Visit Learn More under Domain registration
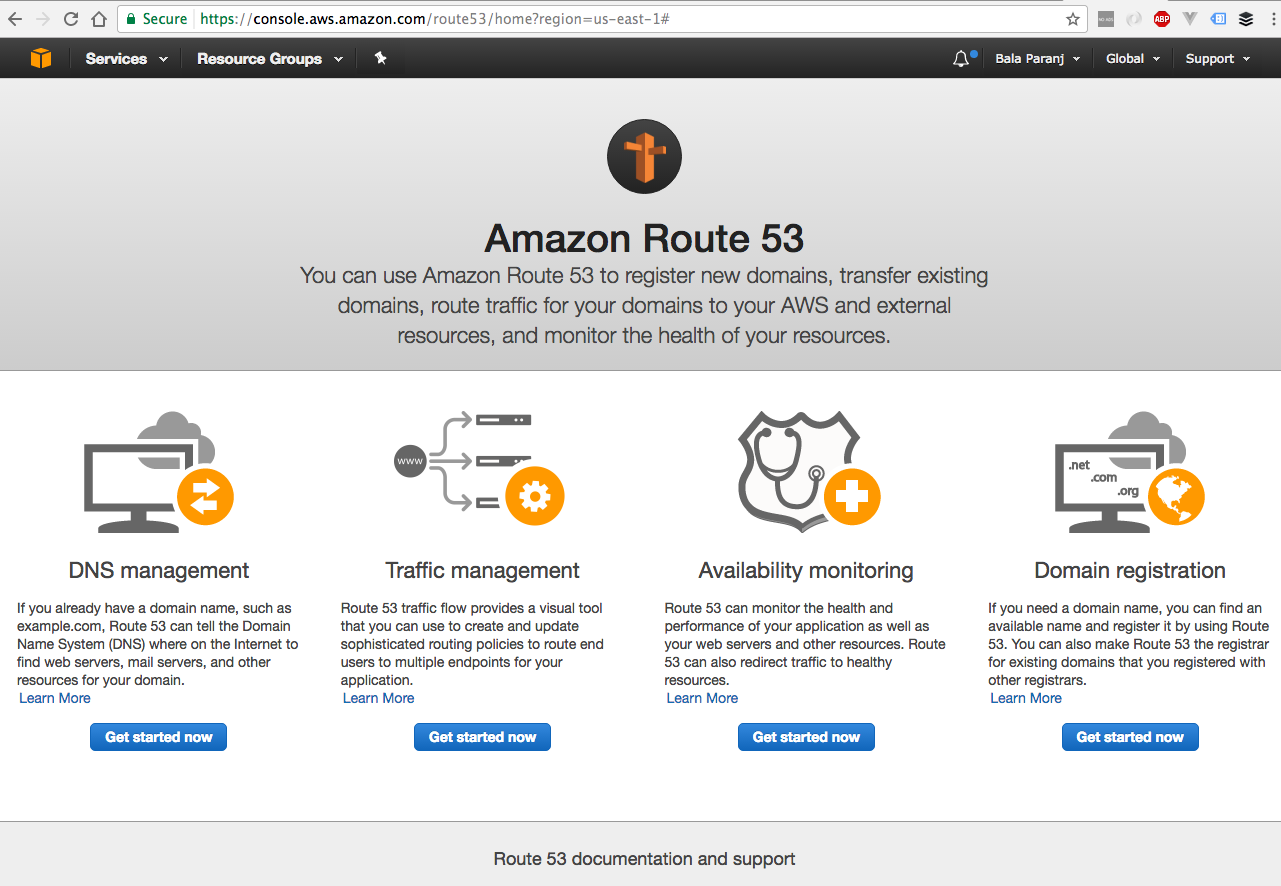This screenshot has height=886, width=1281. click(1026, 698)
